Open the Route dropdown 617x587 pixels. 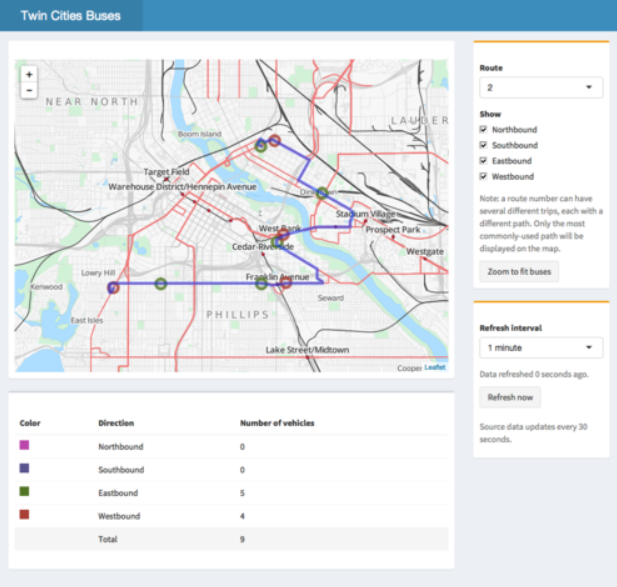(x=540, y=88)
